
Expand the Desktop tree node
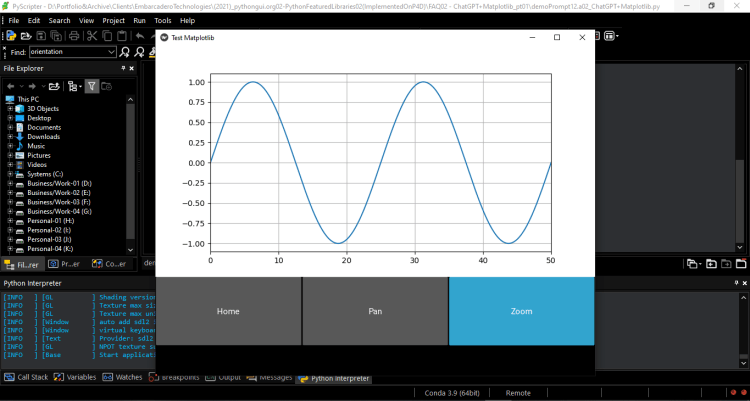click(x=10, y=118)
